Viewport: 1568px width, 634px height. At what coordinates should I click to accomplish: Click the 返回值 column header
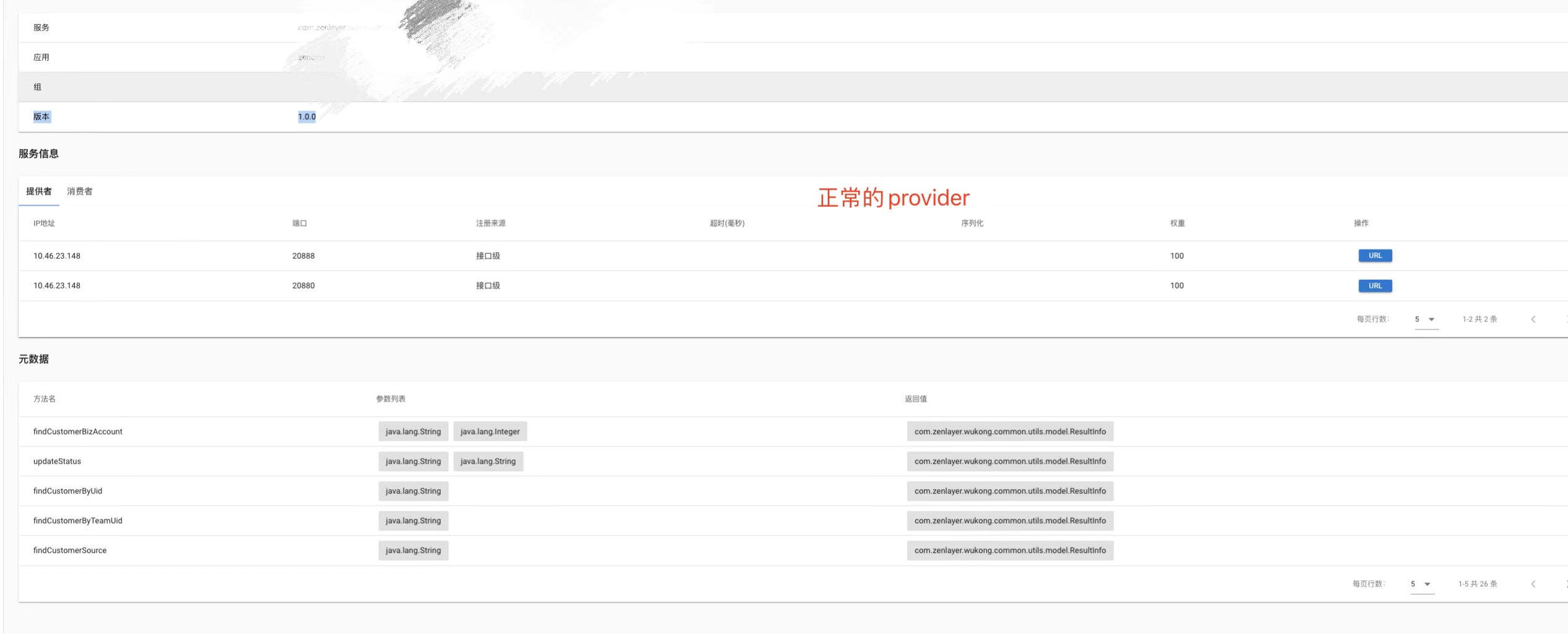point(916,399)
